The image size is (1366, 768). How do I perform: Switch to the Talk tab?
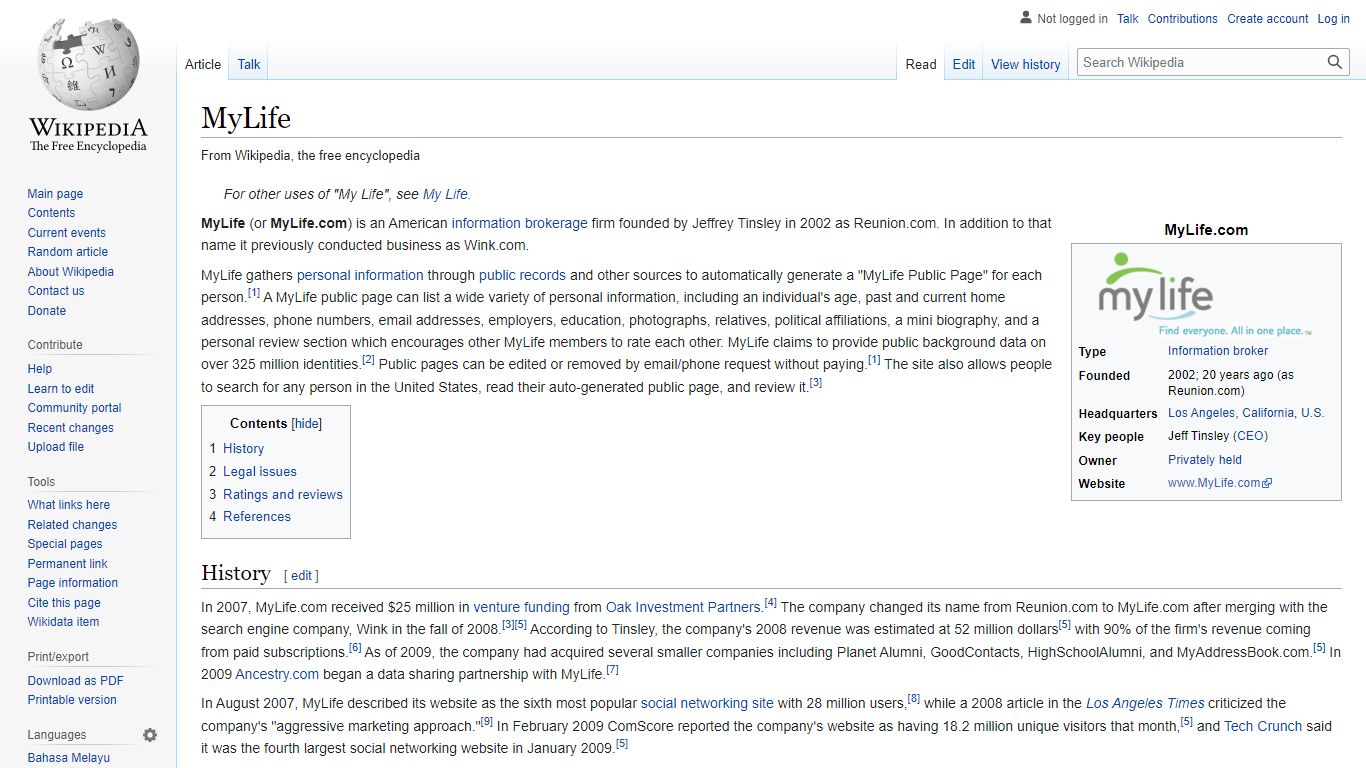(x=249, y=64)
